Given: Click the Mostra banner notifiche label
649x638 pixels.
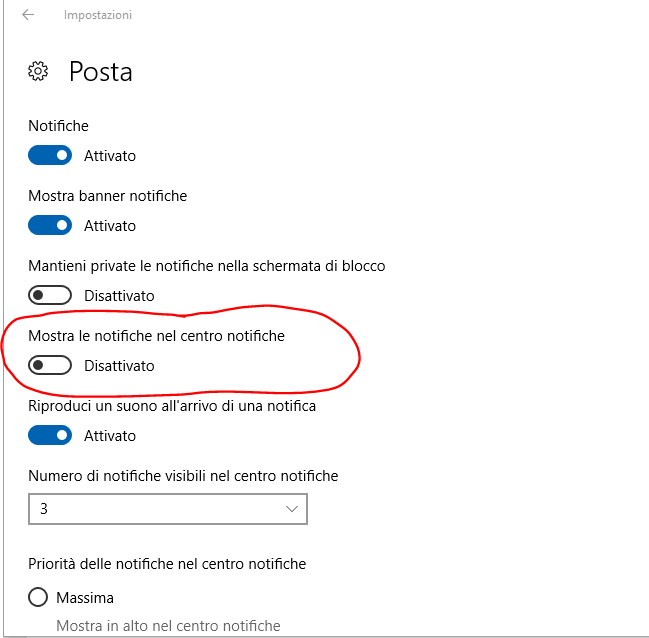Looking at the screenshot, I should 107,196.
